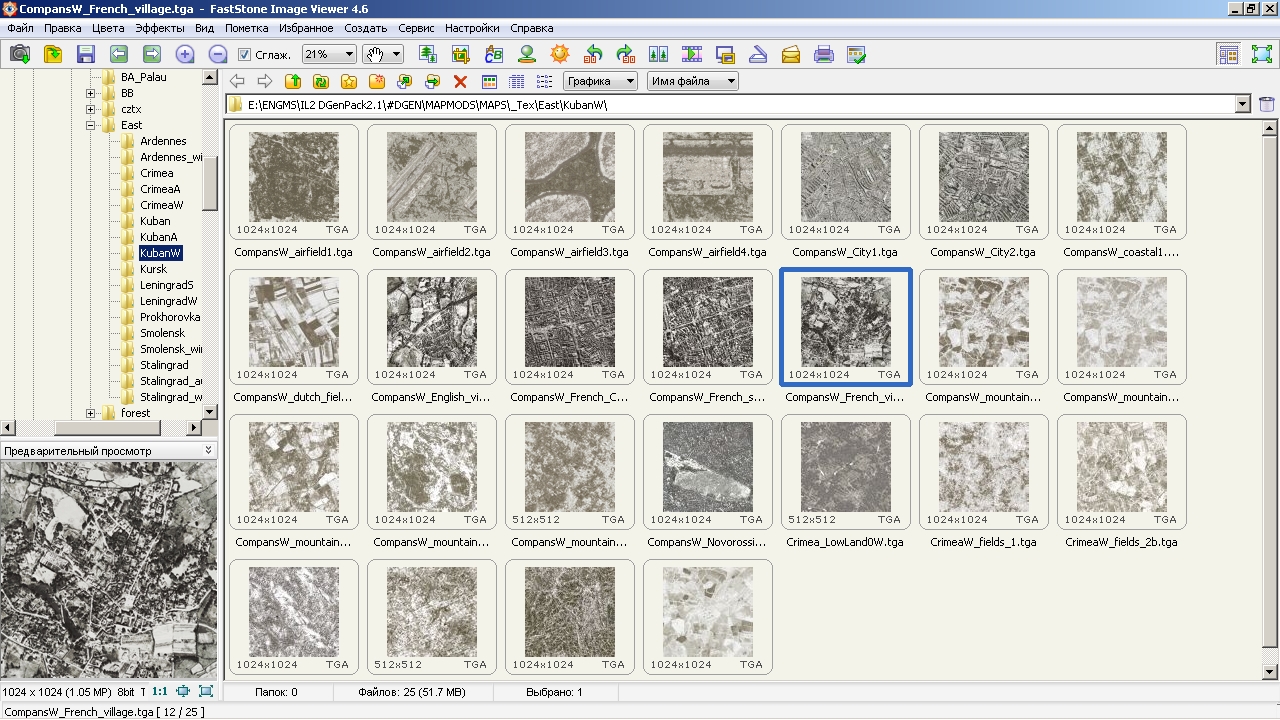Select the Crimea folder in the tree
The height and width of the screenshot is (720, 1280).
[x=156, y=173]
